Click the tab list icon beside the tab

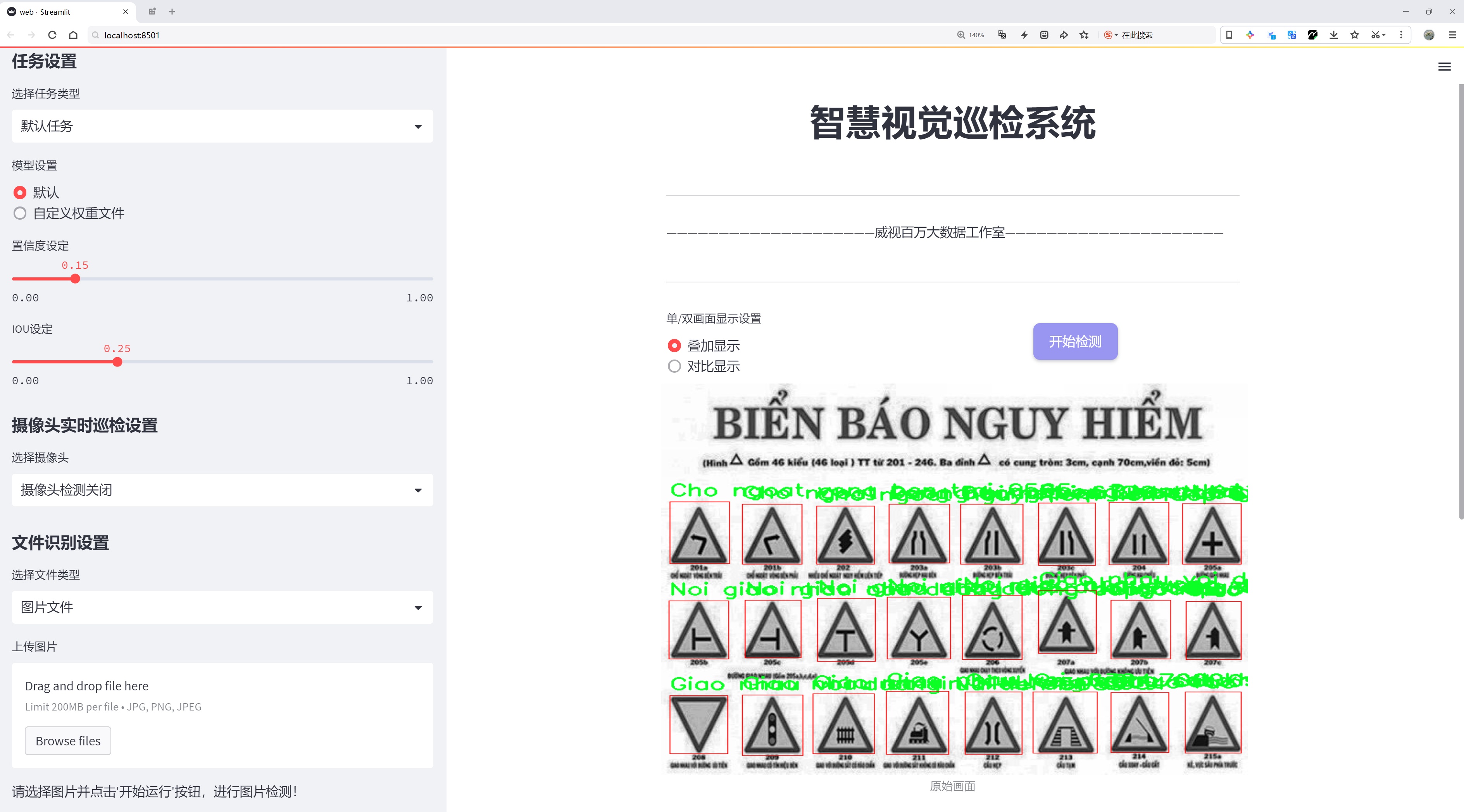coord(152,11)
